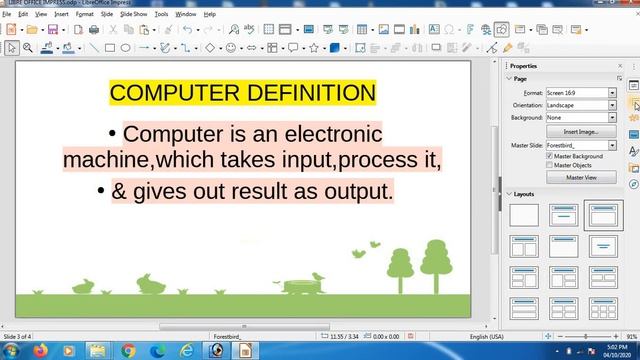Toggle the 3D Objects cube icon
The width and height of the screenshot is (640, 360).
pyautogui.click(x=335, y=48)
